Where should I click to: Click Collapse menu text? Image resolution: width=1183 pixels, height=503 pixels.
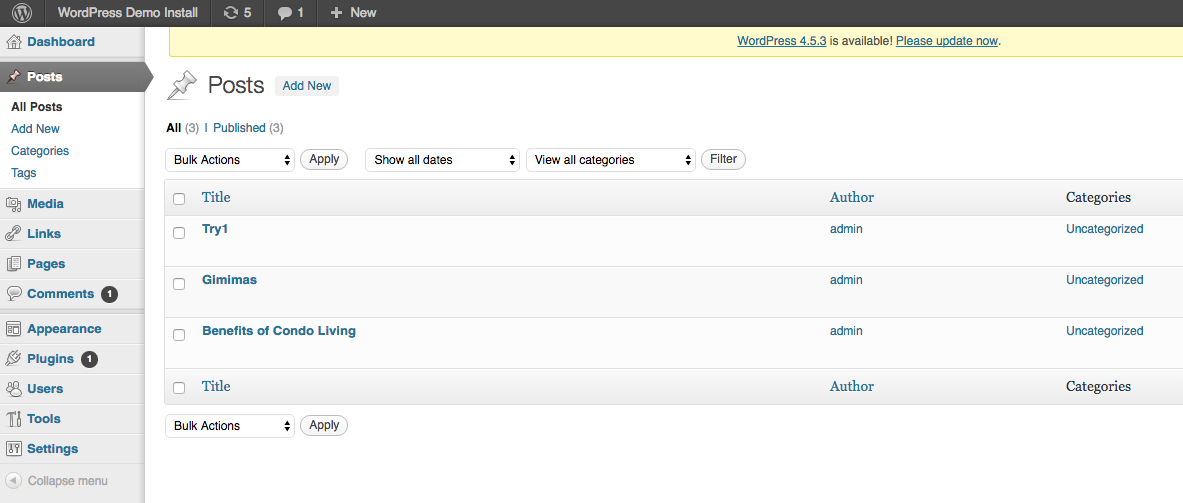click(x=68, y=481)
